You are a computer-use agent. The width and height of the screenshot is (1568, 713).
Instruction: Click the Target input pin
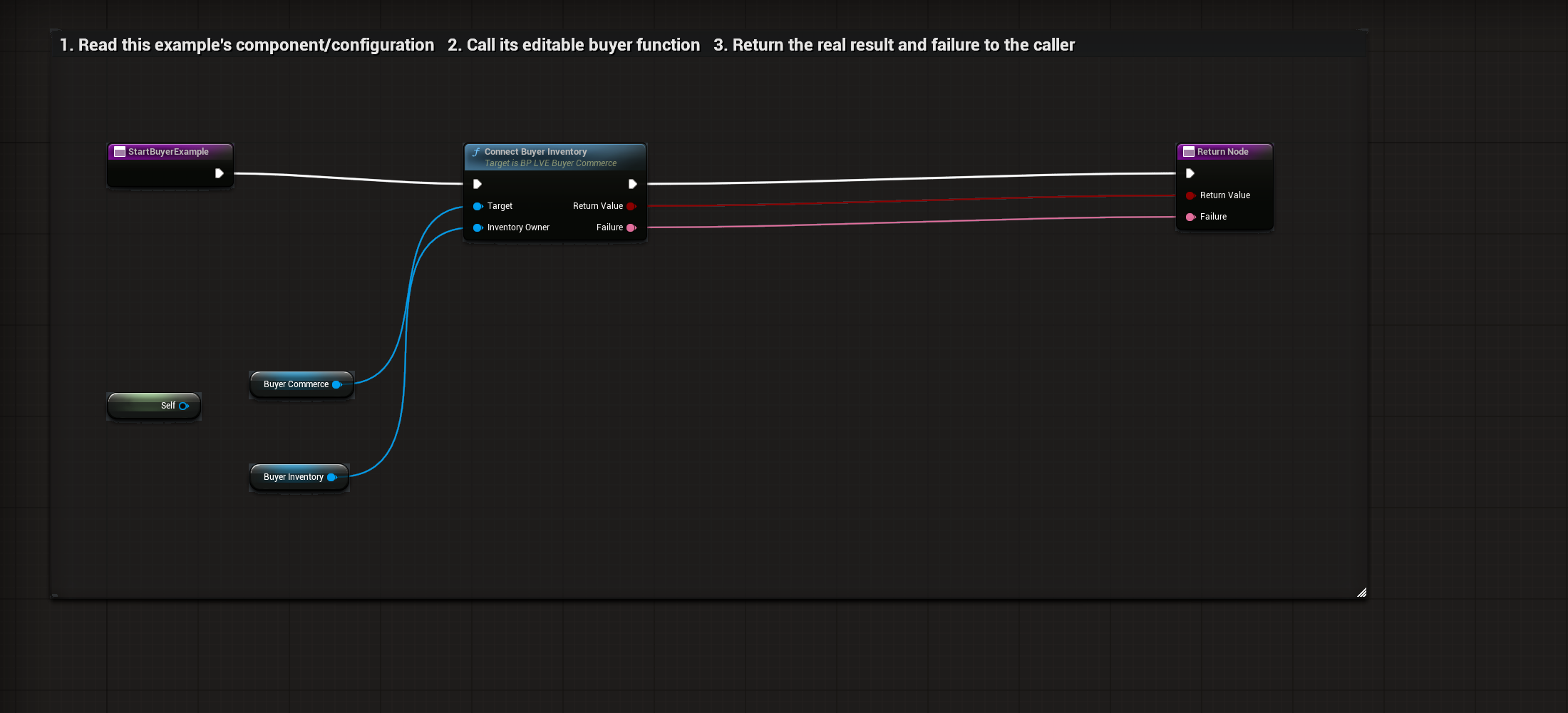(478, 206)
